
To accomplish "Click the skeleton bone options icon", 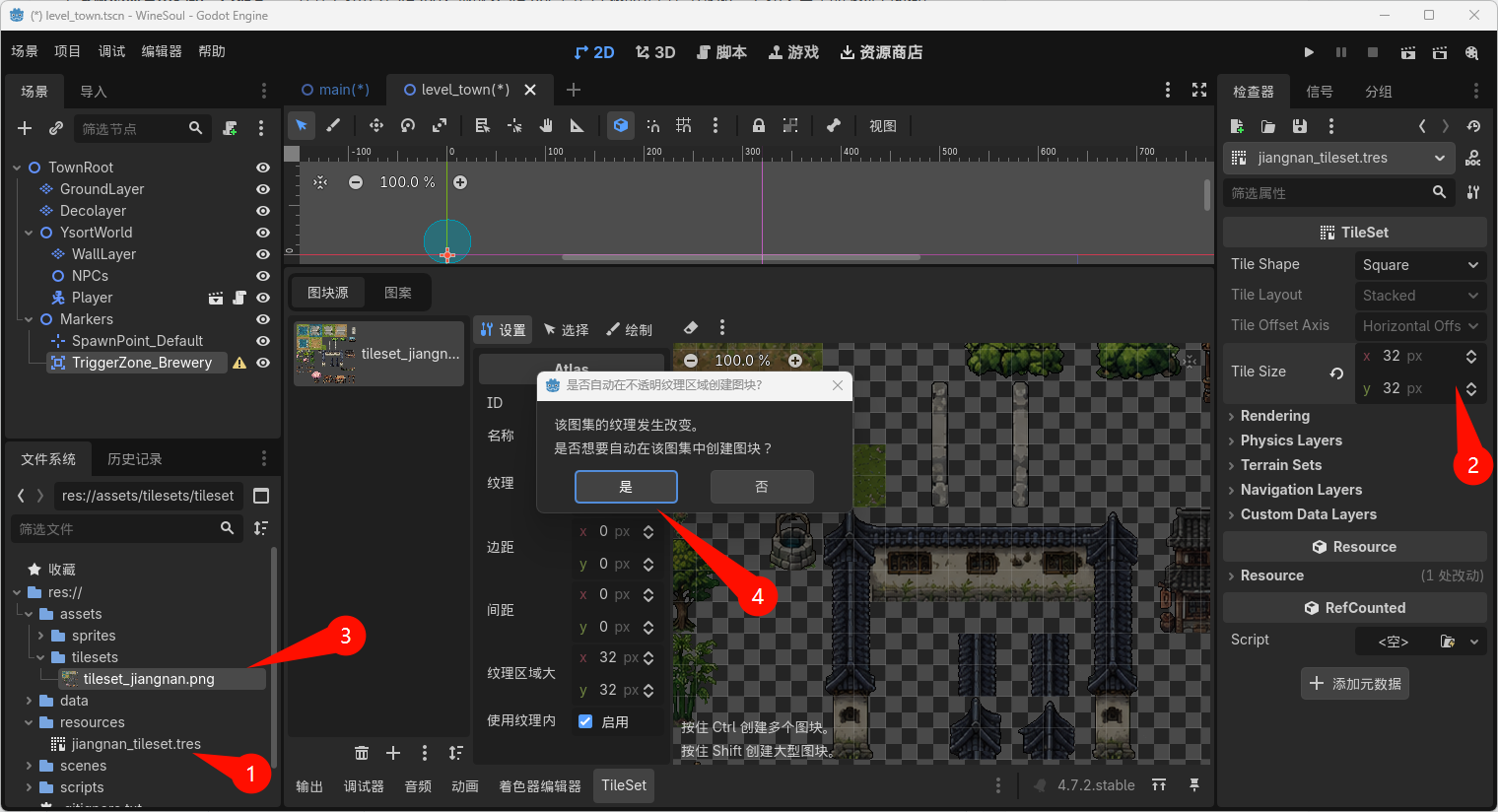I will 834,125.
